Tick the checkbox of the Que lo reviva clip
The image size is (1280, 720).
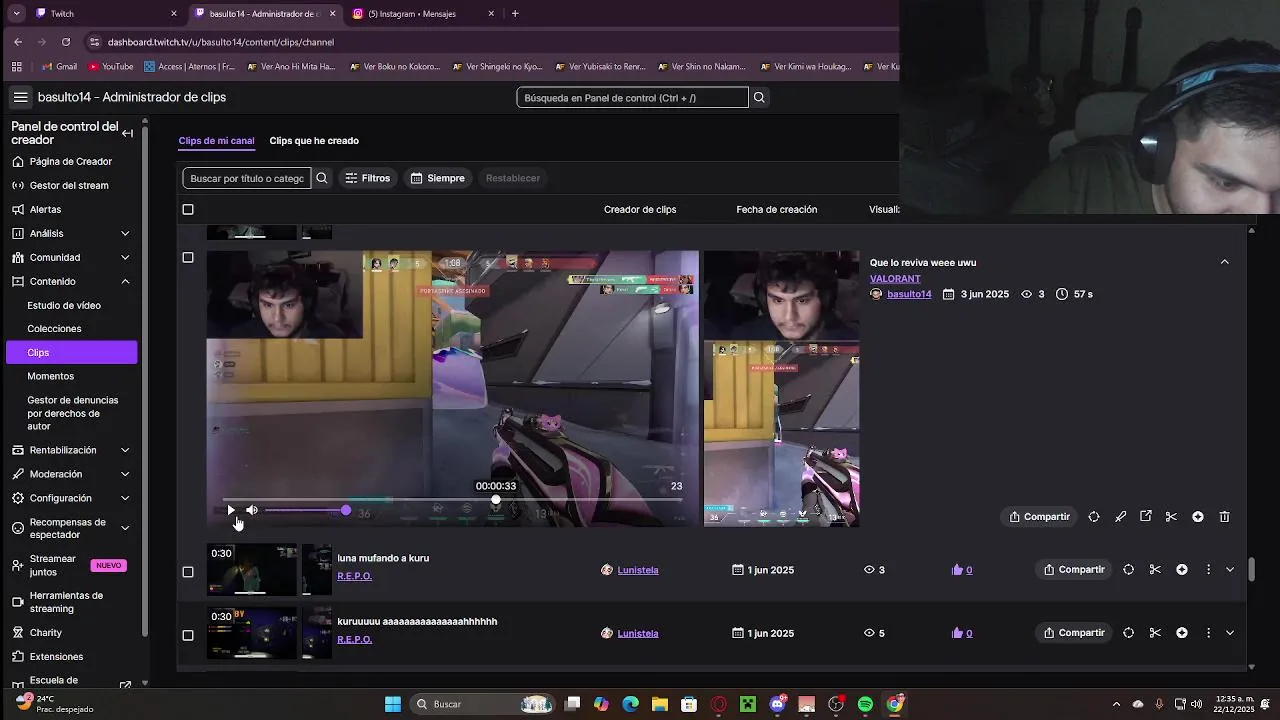[x=188, y=258]
